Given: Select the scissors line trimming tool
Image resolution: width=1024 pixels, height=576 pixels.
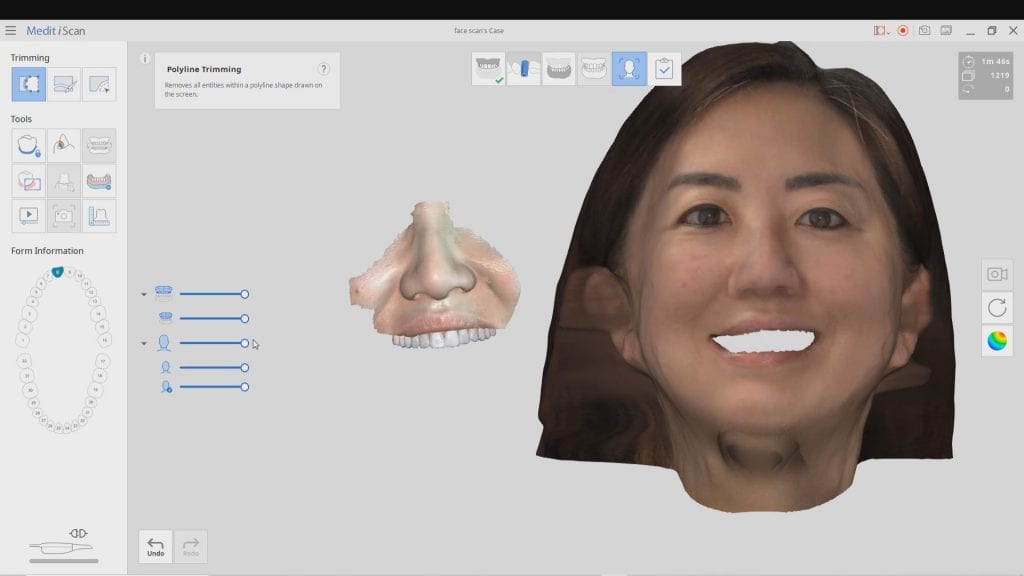Looking at the screenshot, I should (x=64, y=84).
